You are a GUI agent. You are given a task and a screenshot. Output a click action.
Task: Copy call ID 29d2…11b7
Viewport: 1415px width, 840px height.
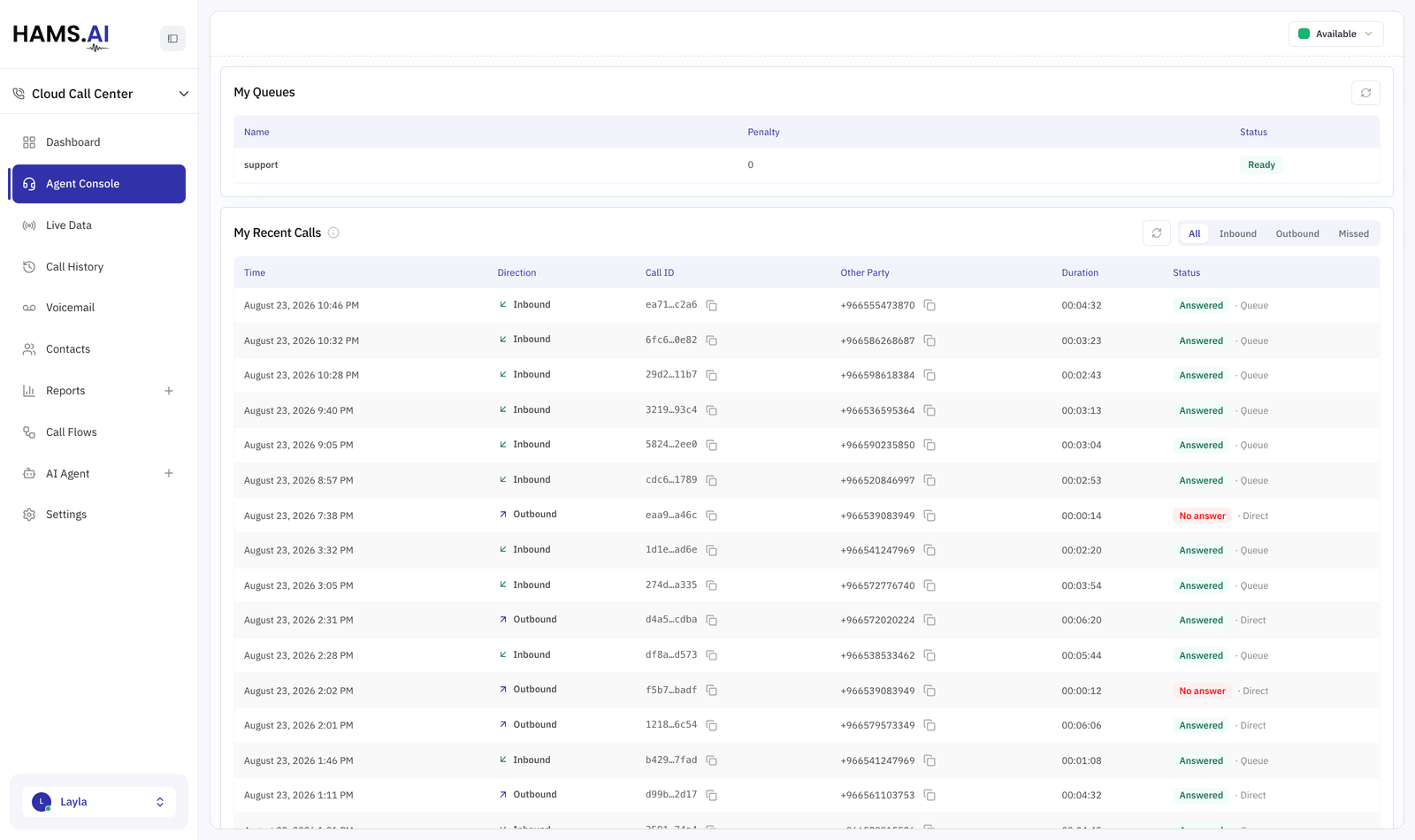tap(712, 375)
